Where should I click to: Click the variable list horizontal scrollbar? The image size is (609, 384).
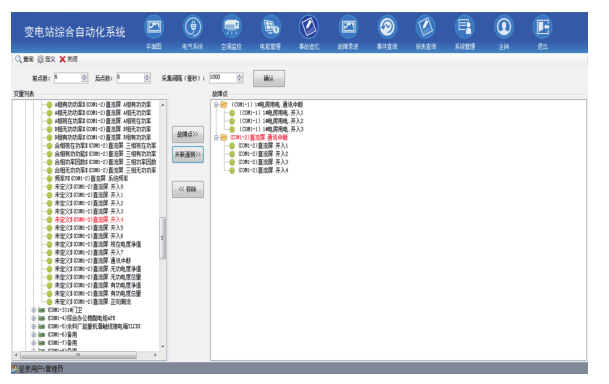click(x=85, y=354)
